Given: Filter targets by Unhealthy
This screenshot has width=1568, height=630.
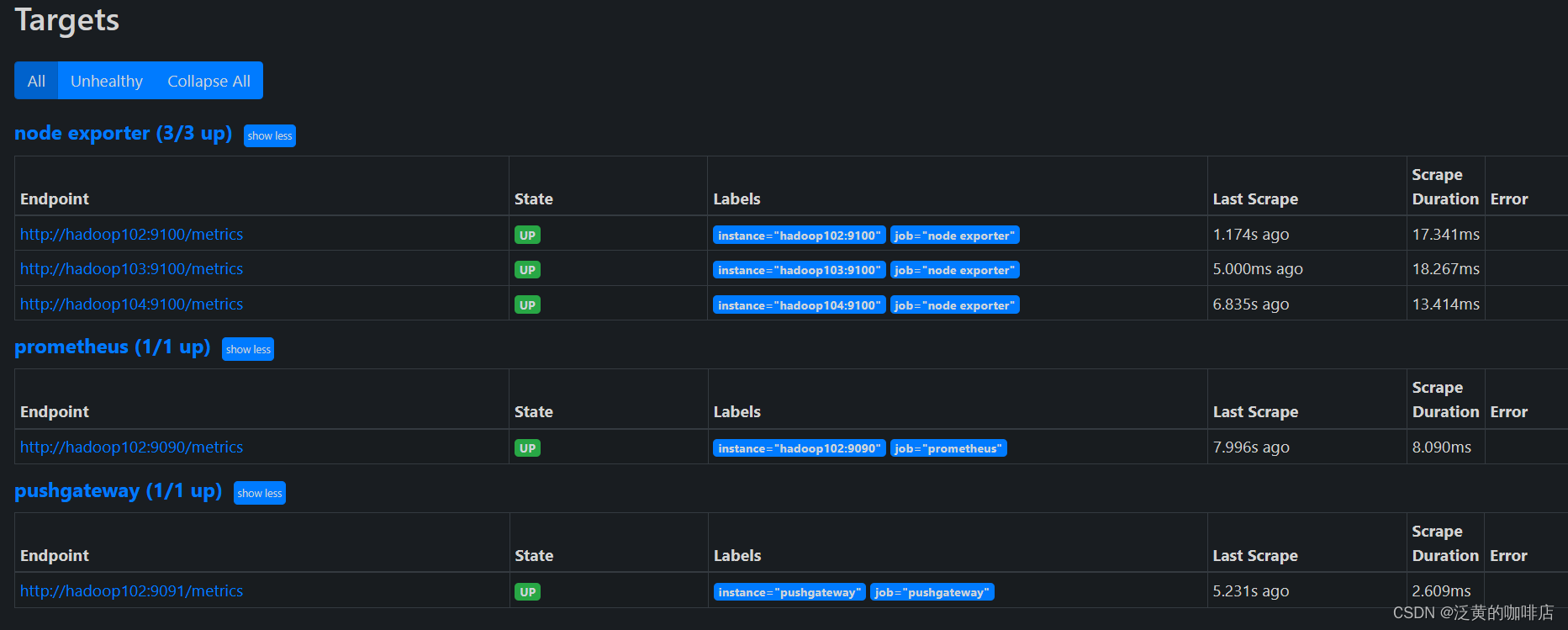Looking at the screenshot, I should pyautogui.click(x=107, y=81).
